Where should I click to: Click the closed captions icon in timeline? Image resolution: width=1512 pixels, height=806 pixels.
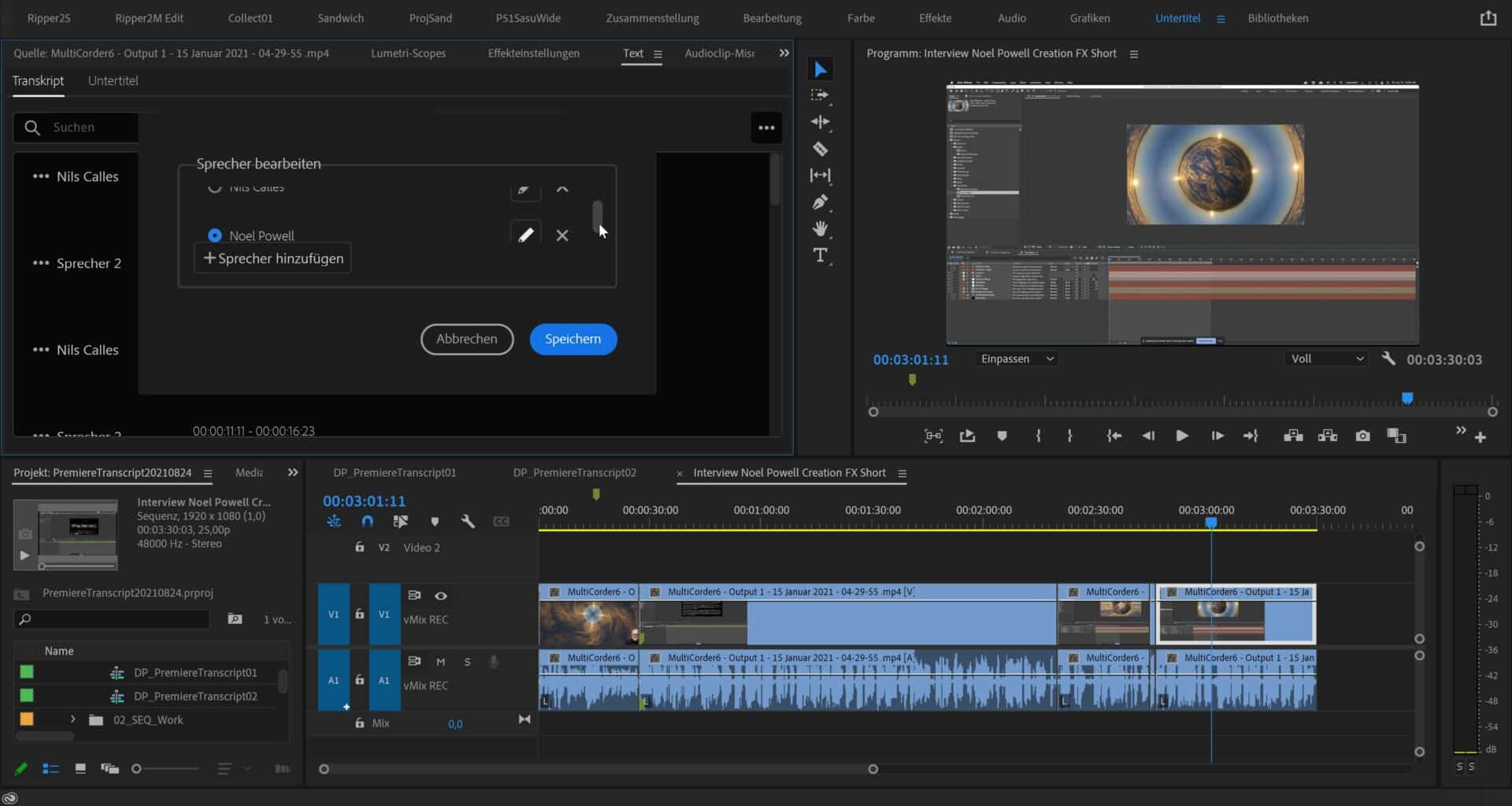pyautogui.click(x=502, y=521)
